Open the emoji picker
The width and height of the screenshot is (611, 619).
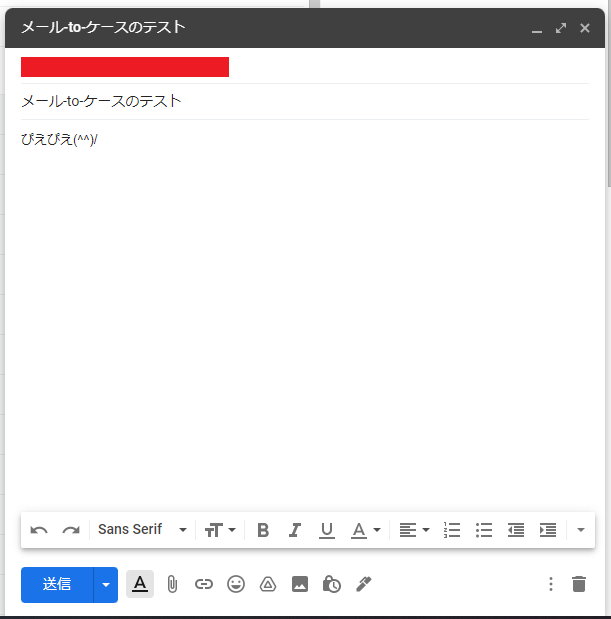click(236, 584)
